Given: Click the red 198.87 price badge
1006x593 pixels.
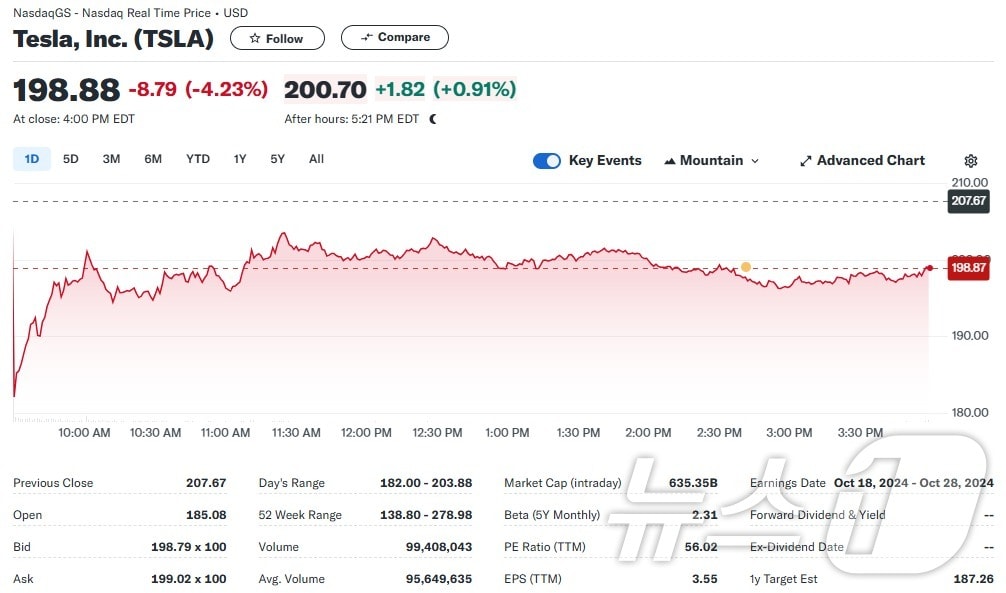Looking at the screenshot, I should pos(967,268).
